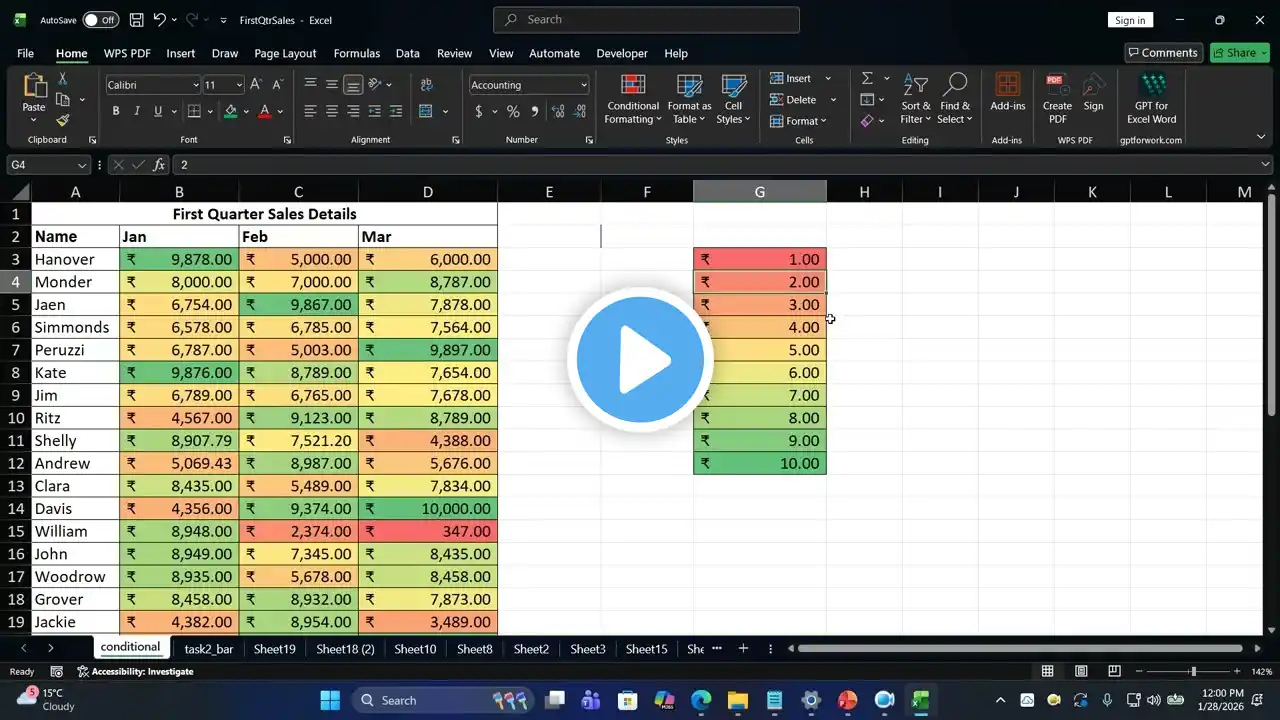The height and width of the screenshot is (720, 1280).
Task: Switch to the Page Layout ribbon tab
Action: coord(285,53)
